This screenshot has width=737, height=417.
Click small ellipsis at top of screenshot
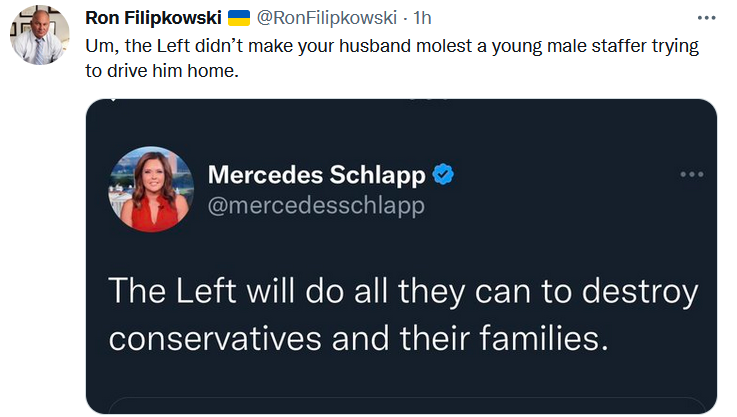click(x=427, y=100)
